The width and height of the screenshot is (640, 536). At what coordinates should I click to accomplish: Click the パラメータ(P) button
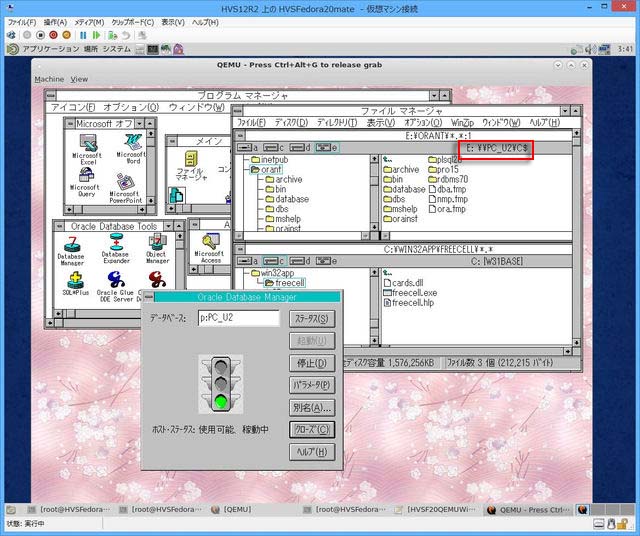pos(312,385)
